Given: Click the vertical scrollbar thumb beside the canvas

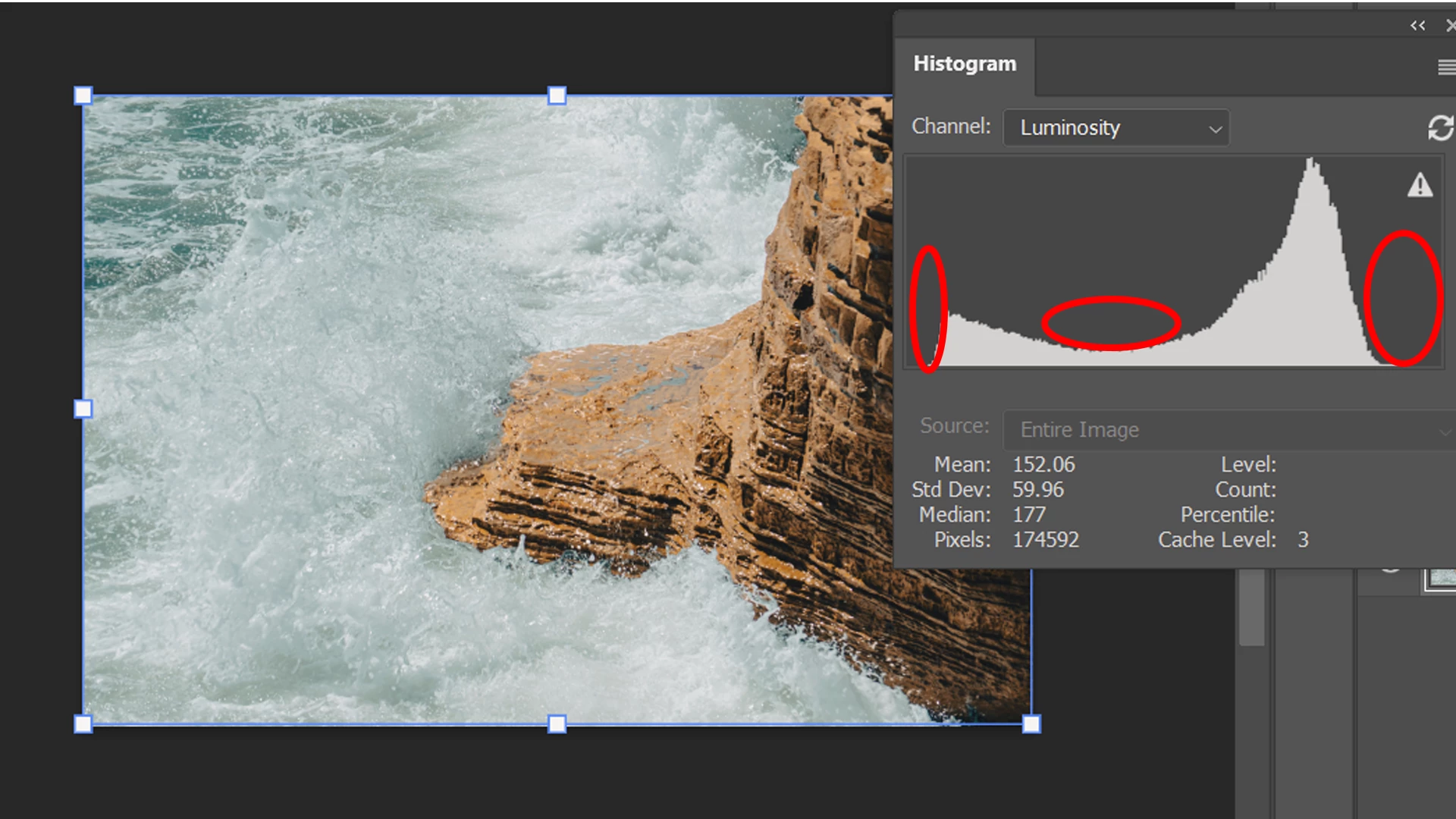Looking at the screenshot, I should tap(1251, 607).
